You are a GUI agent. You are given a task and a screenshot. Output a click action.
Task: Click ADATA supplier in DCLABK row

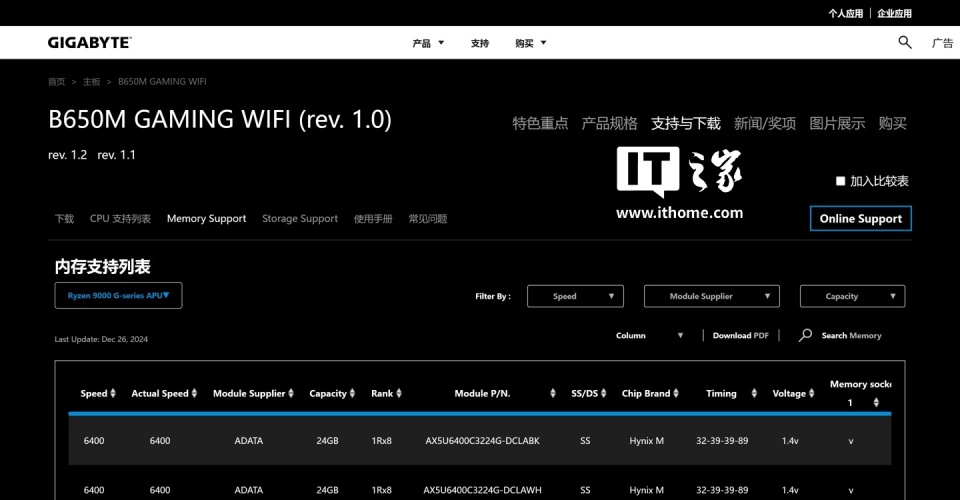(249, 441)
